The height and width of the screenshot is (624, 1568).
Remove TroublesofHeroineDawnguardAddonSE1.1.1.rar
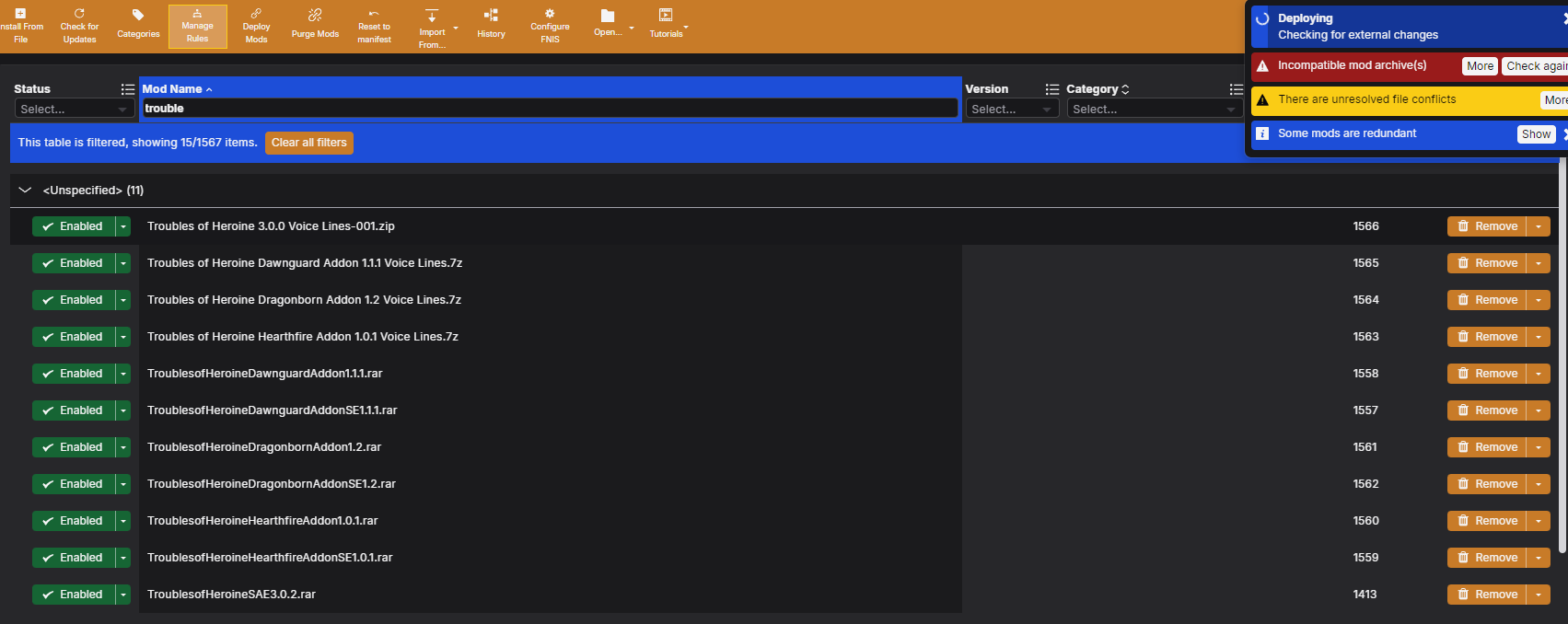click(1487, 410)
